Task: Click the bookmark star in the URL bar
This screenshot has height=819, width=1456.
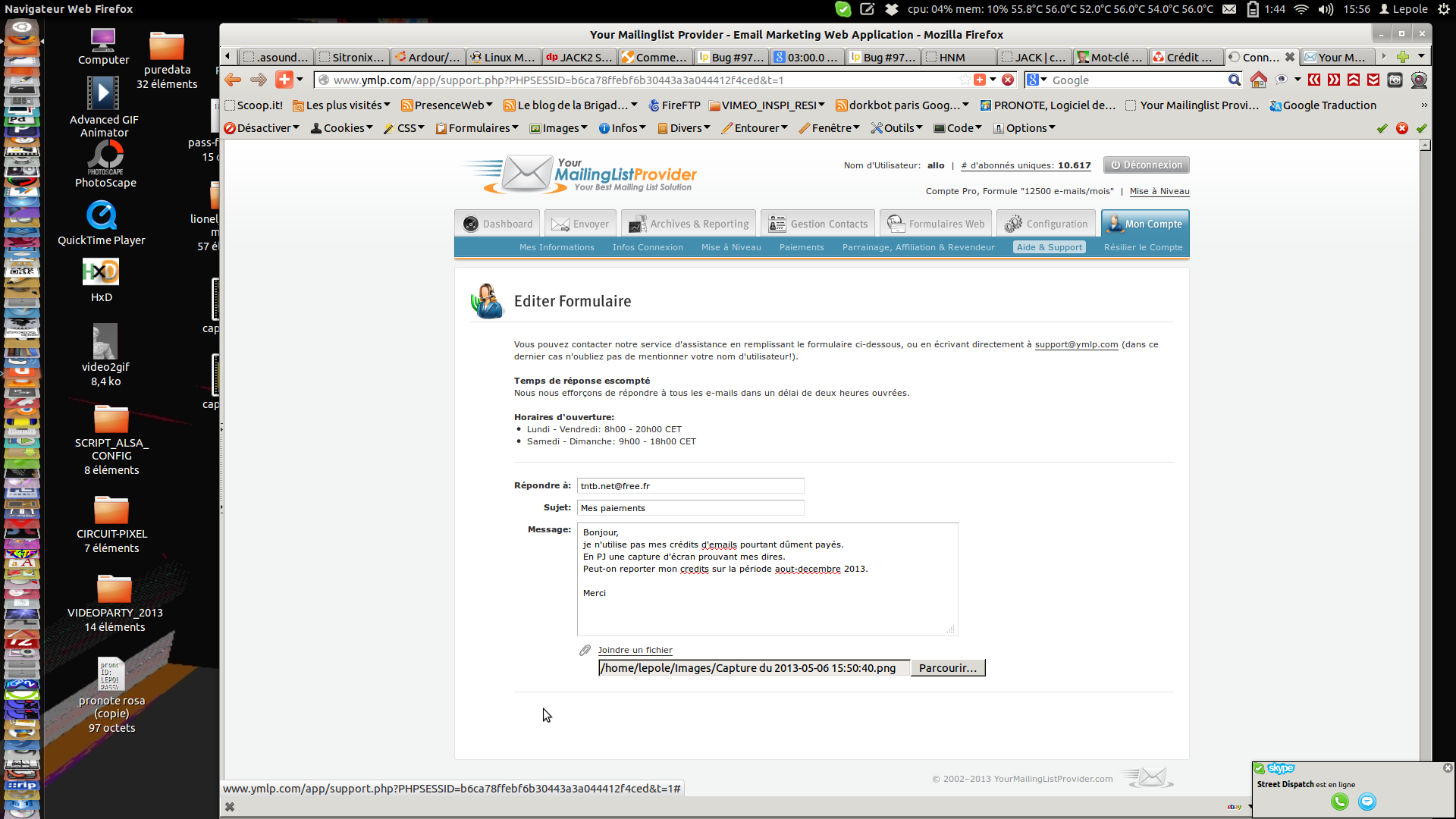Action: tap(964, 80)
